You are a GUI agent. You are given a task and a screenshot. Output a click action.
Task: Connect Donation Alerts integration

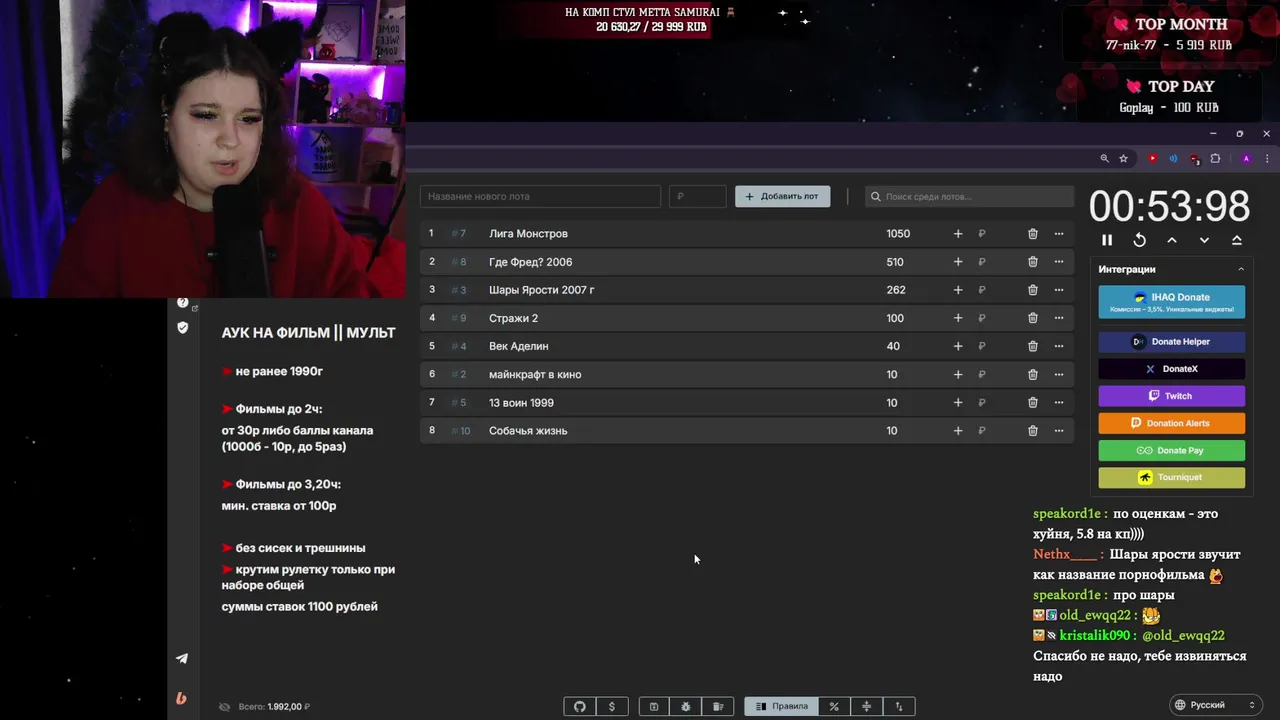pyautogui.click(x=1172, y=423)
